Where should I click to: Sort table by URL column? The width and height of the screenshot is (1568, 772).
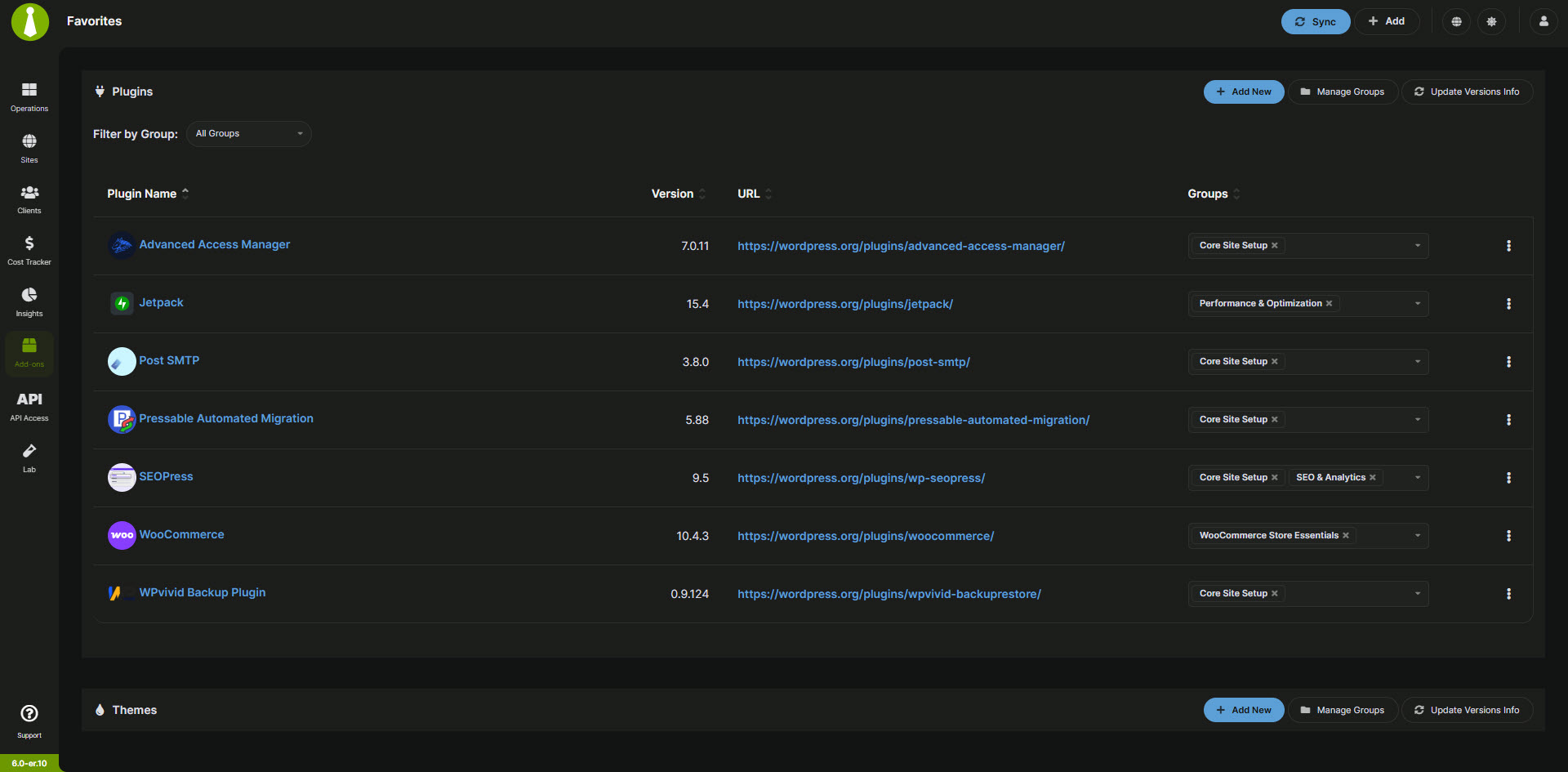(x=755, y=194)
